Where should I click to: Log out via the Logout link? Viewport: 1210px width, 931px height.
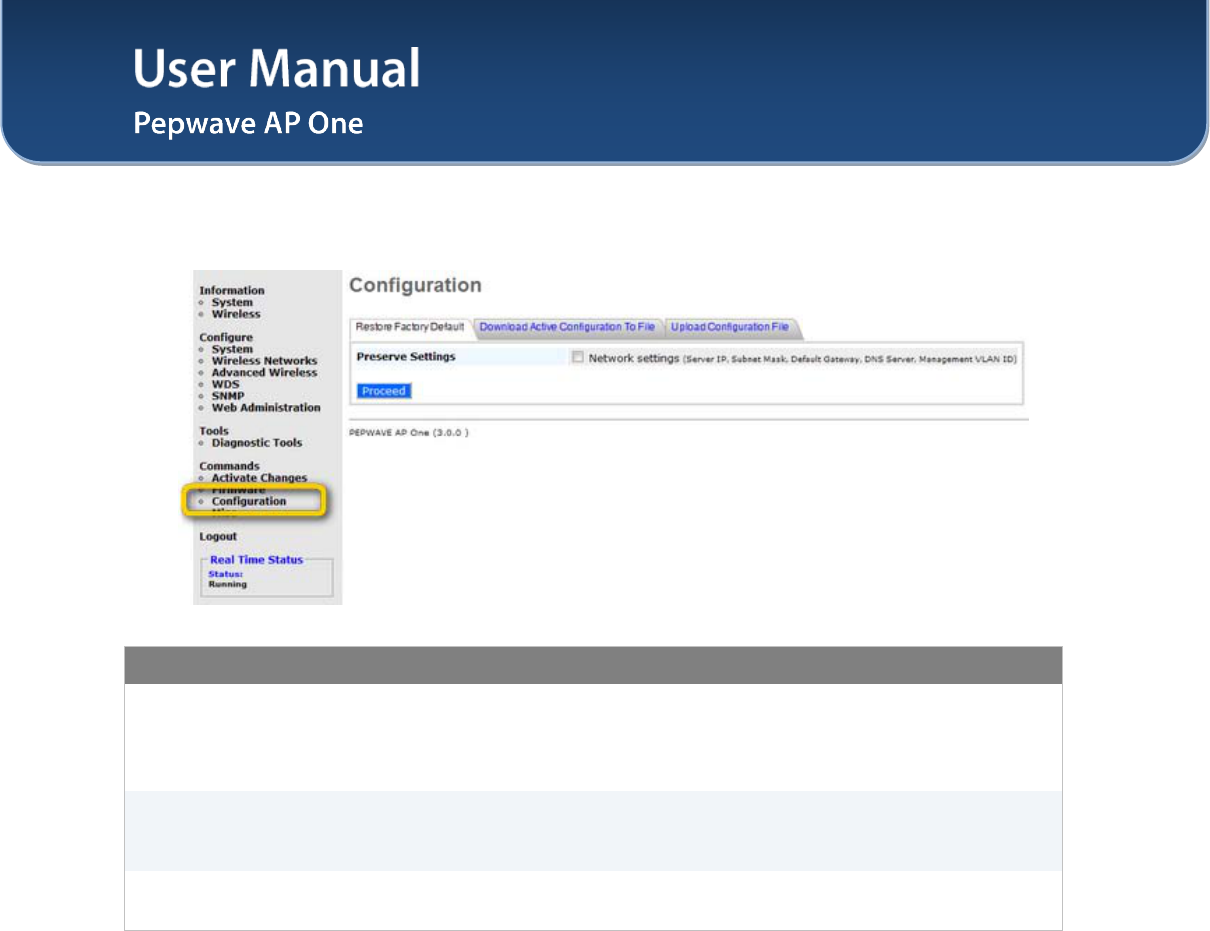tap(218, 536)
